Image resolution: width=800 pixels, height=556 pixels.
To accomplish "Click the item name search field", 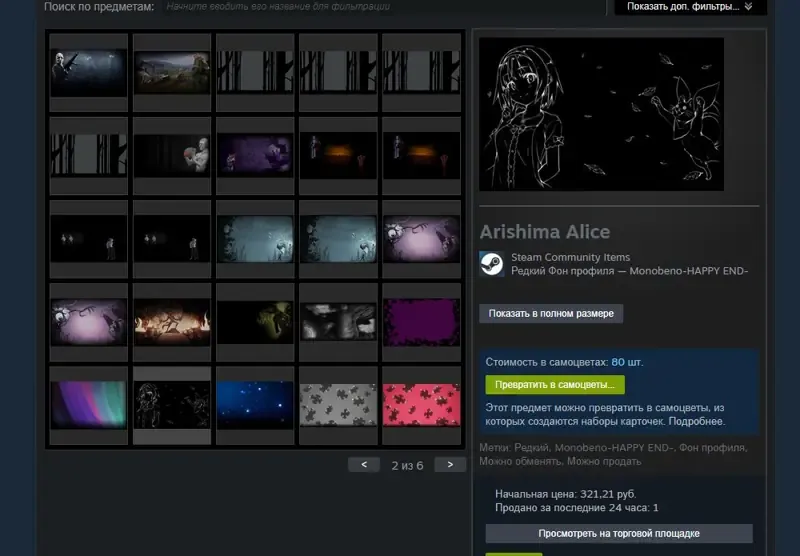I will [383, 7].
